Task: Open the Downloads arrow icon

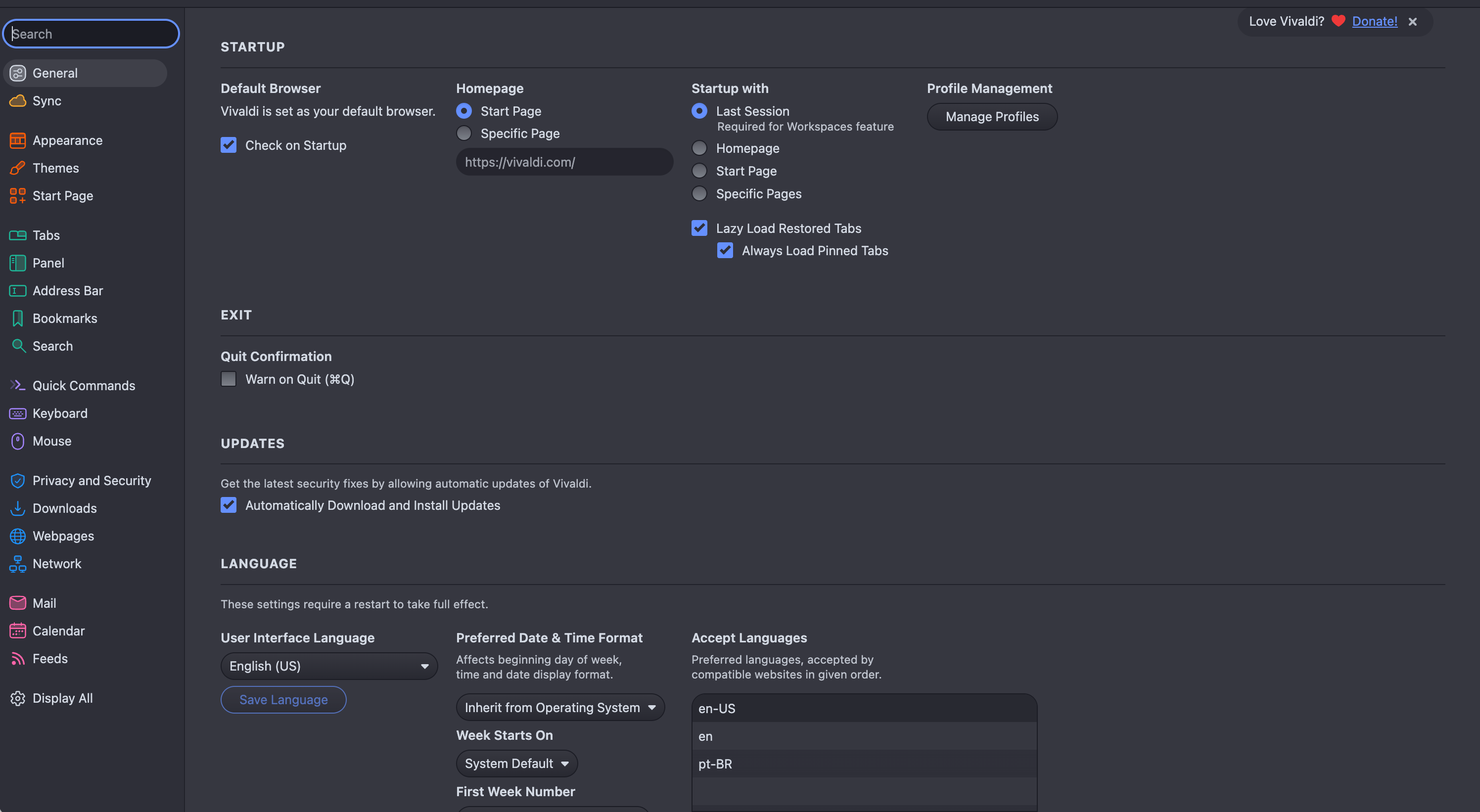Action: point(18,508)
